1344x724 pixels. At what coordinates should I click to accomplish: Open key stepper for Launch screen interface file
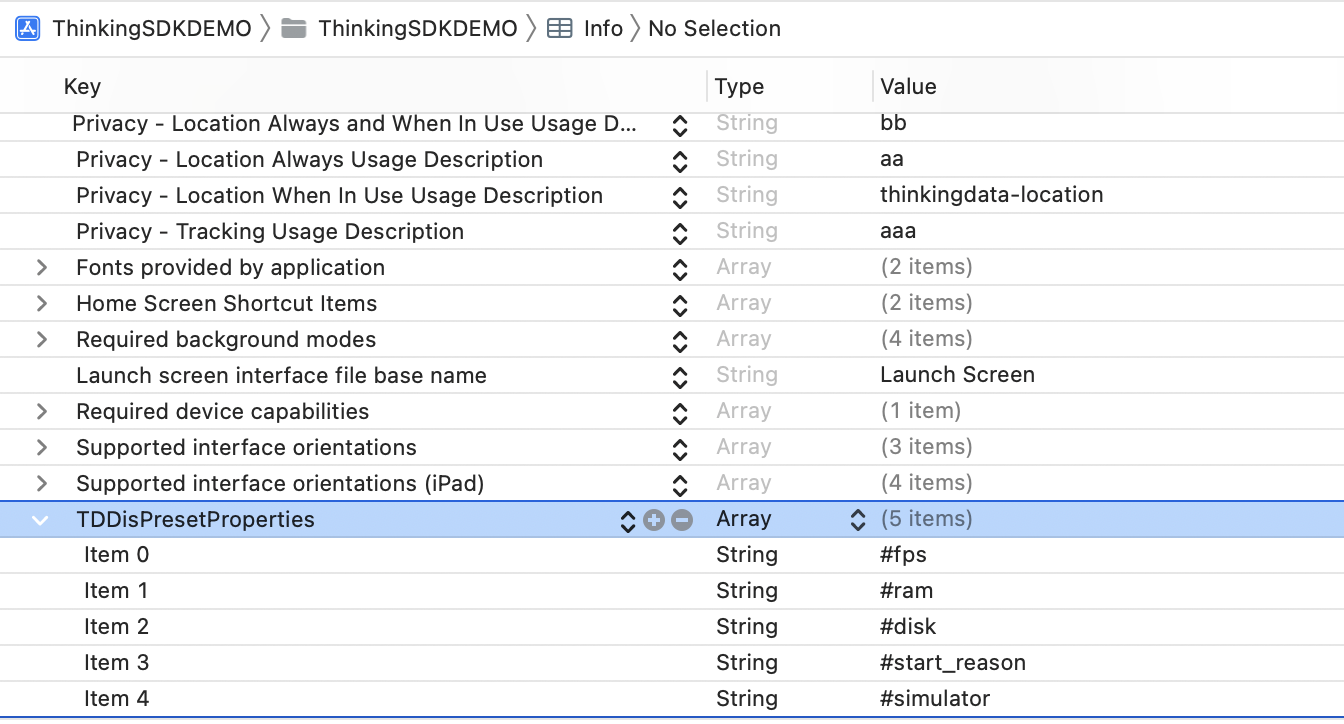(x=680, y=377)
